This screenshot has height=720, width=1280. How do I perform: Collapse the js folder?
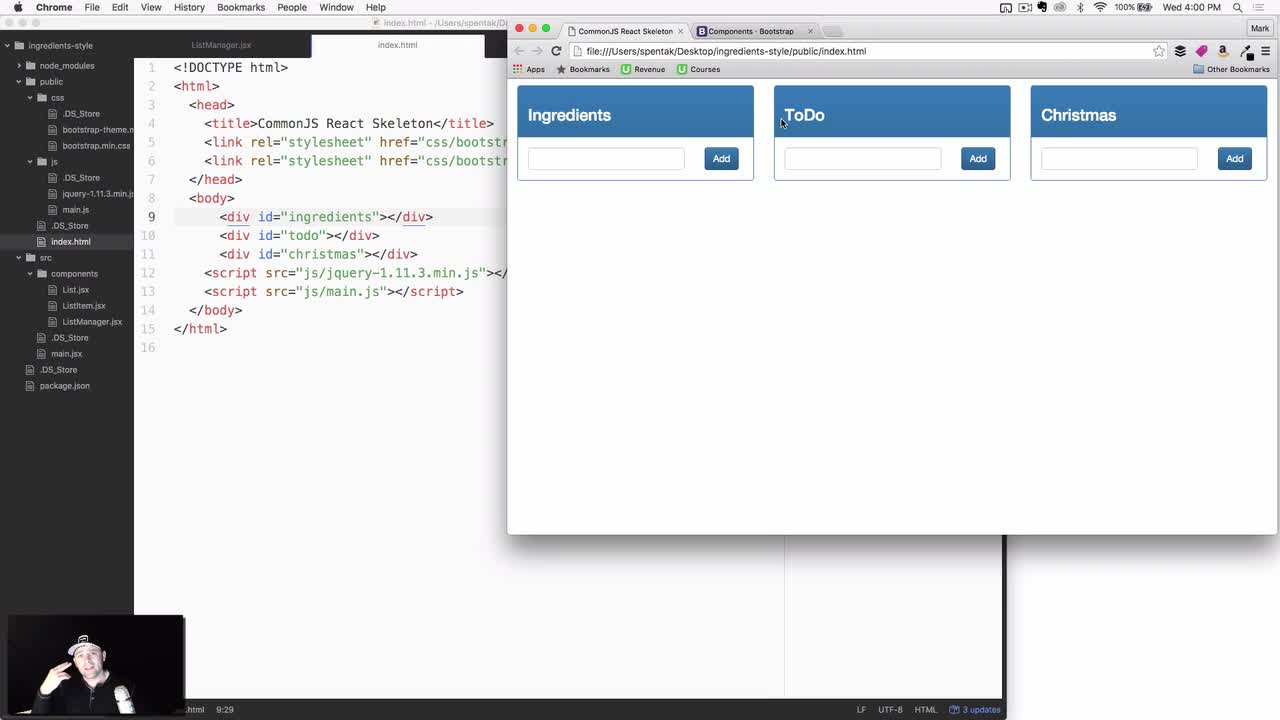point(30,161)
